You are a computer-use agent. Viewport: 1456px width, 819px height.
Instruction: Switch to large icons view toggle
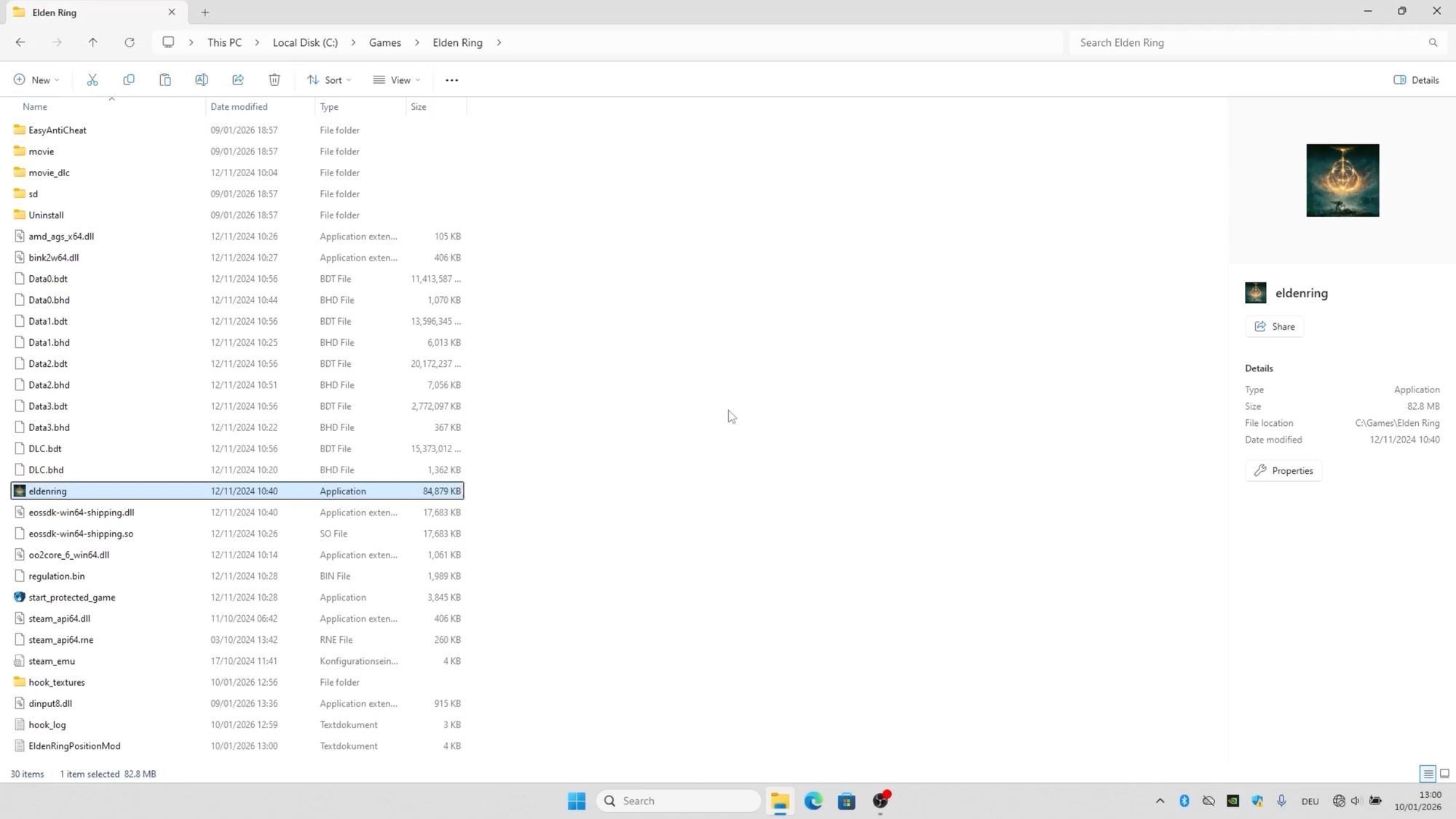[1444, 774]
